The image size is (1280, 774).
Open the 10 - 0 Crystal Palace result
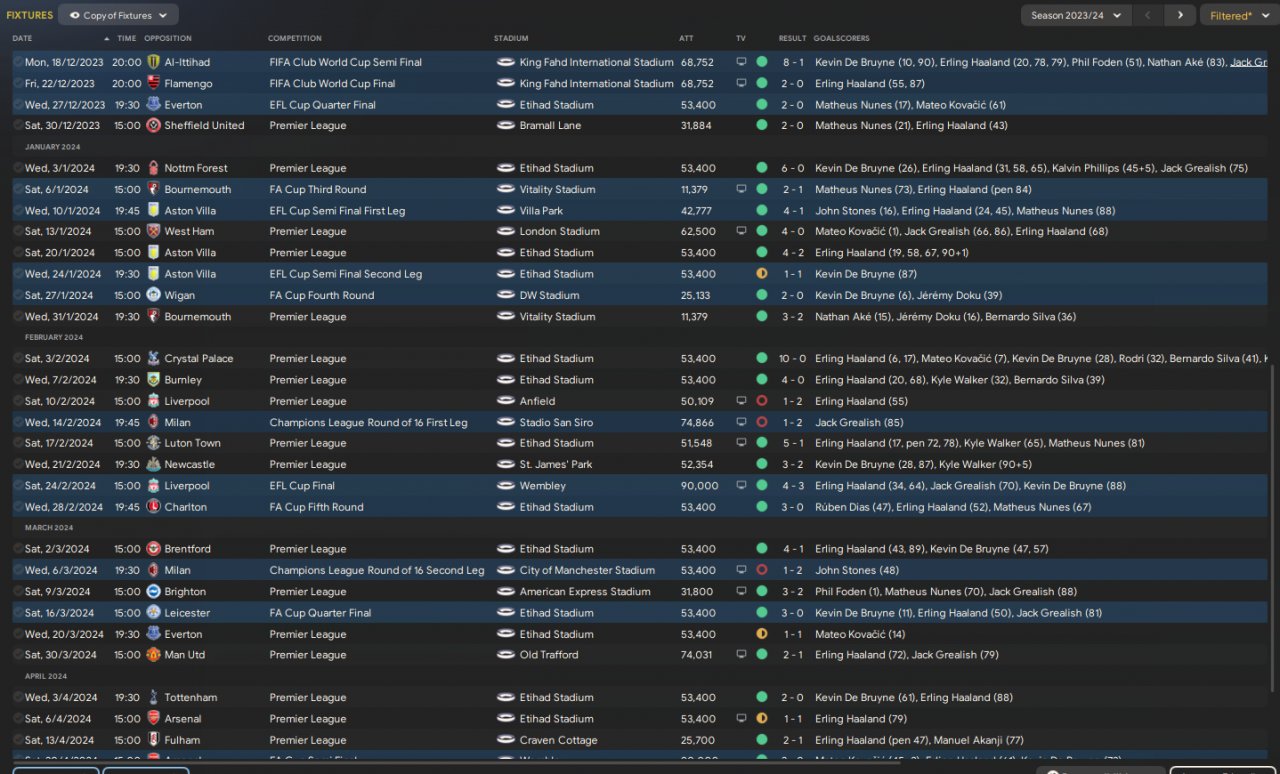click(793, 359)
